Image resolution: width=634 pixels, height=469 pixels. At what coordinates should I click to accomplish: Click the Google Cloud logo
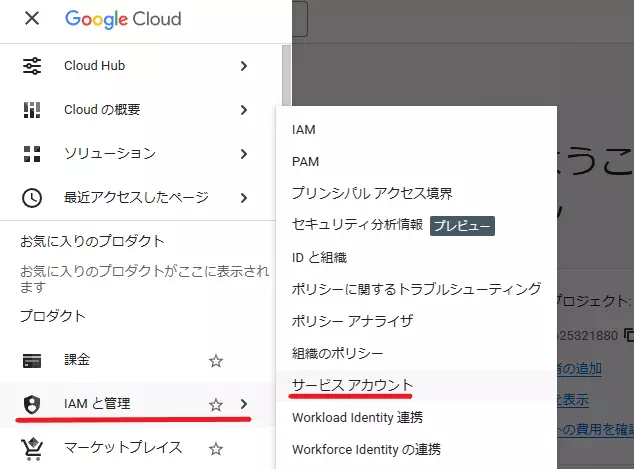[123, 19]
